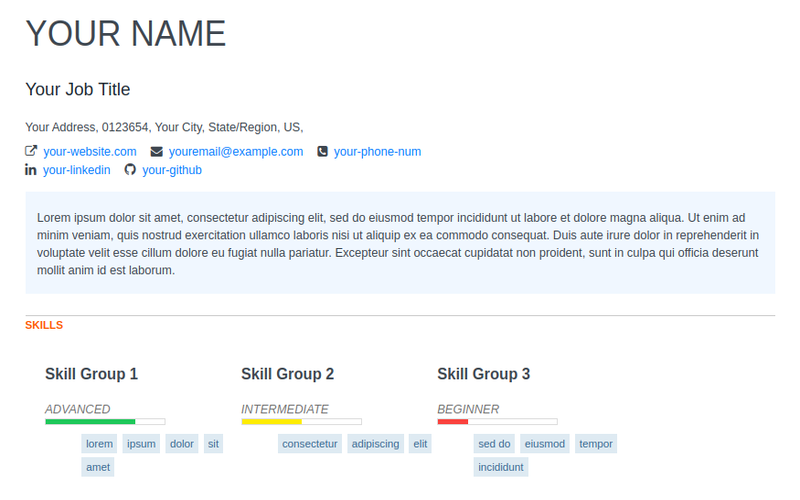Click the GitHub logo icon
Screen dimensions: 800x500
[x=130, y=170]
